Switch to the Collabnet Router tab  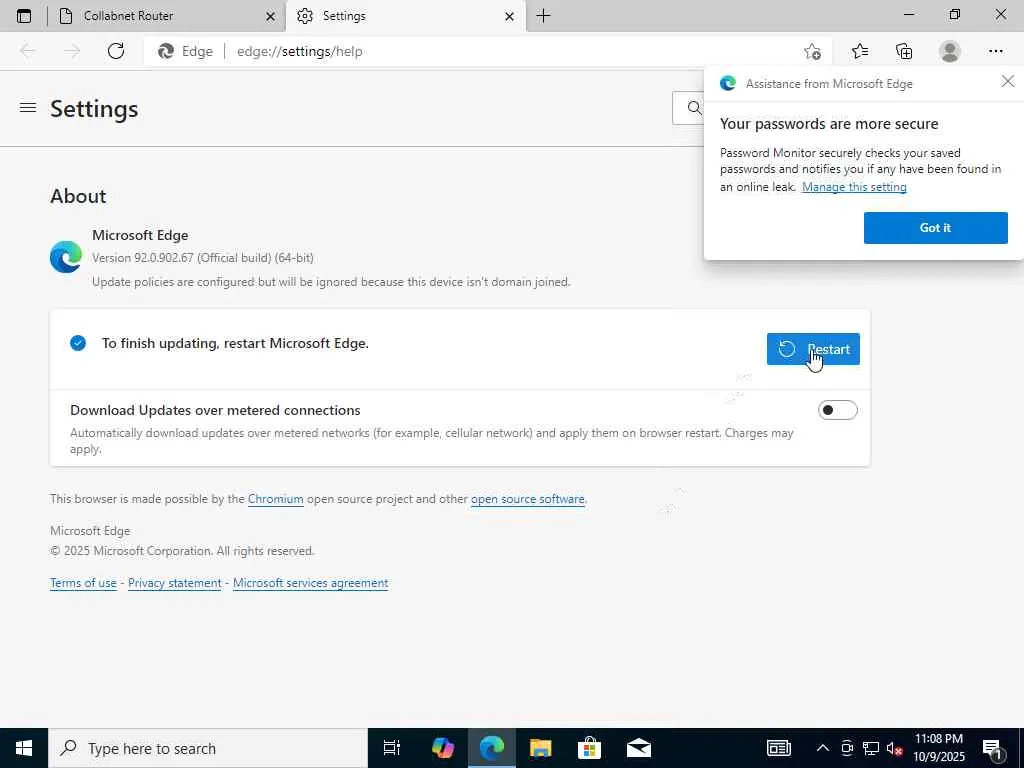167,16
